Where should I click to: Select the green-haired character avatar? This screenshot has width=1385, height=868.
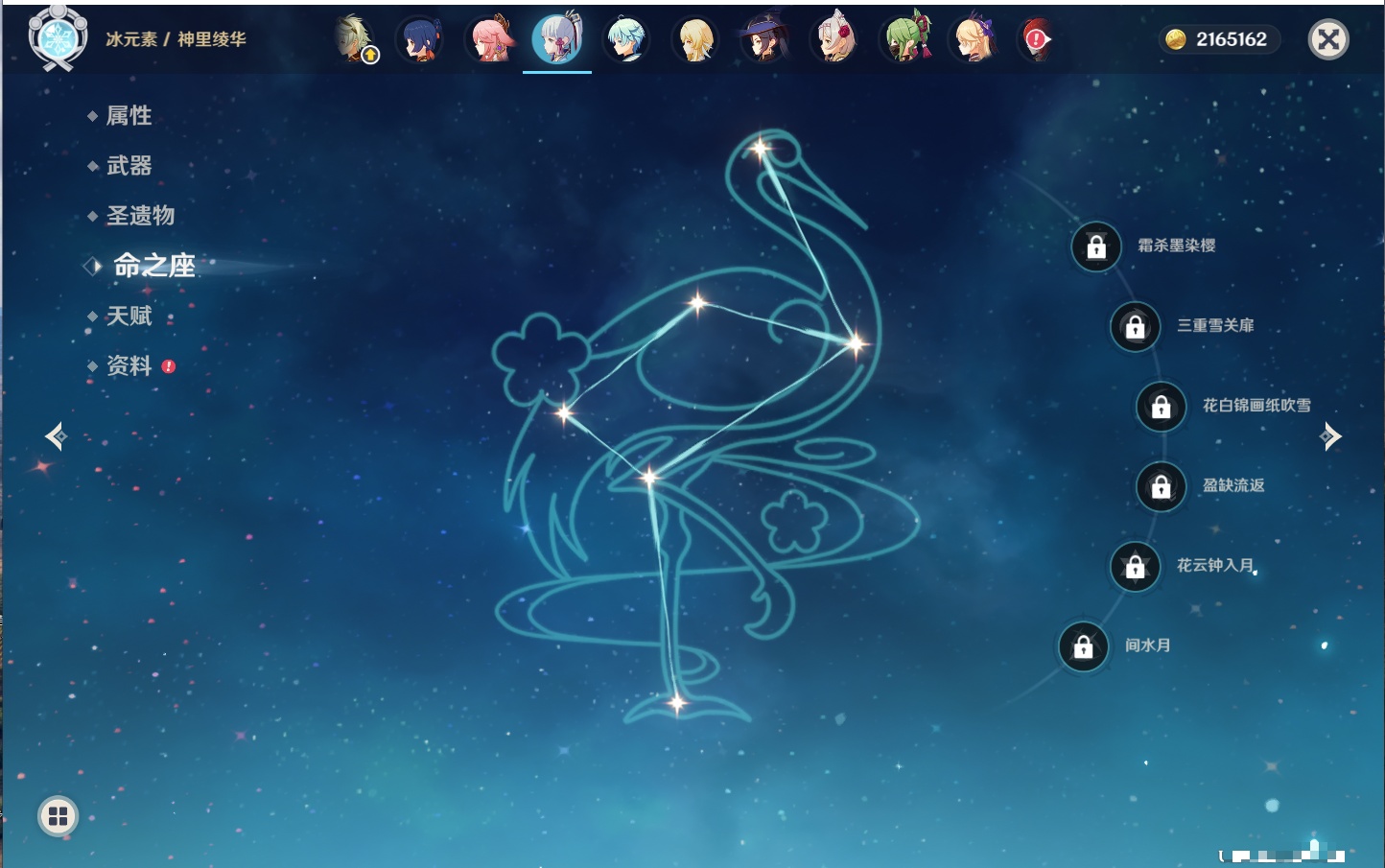(904, 40)
